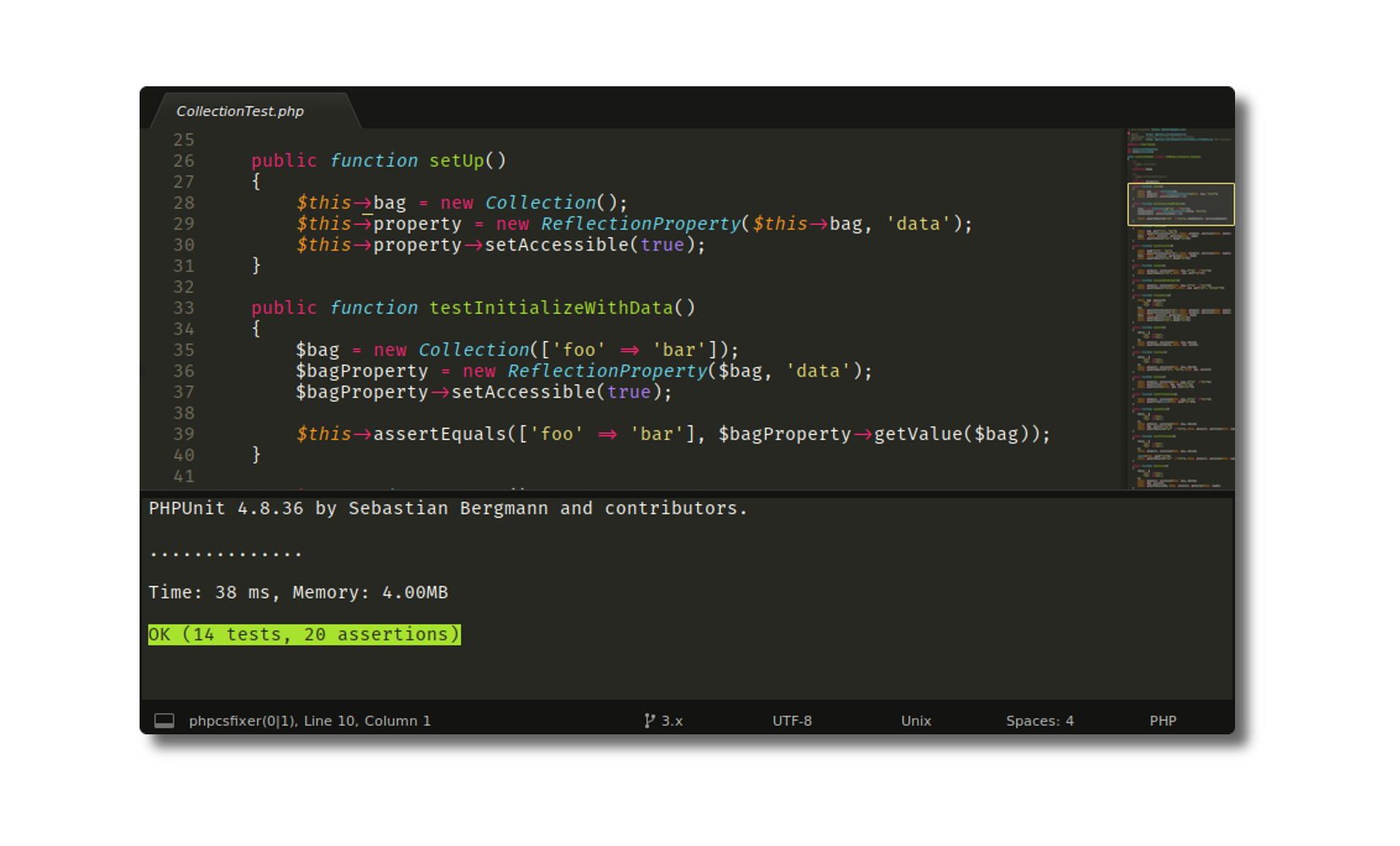The image size is (1400, 846).
Task: Click line number 33 in gutter
Action: click(x=184, y=308)
